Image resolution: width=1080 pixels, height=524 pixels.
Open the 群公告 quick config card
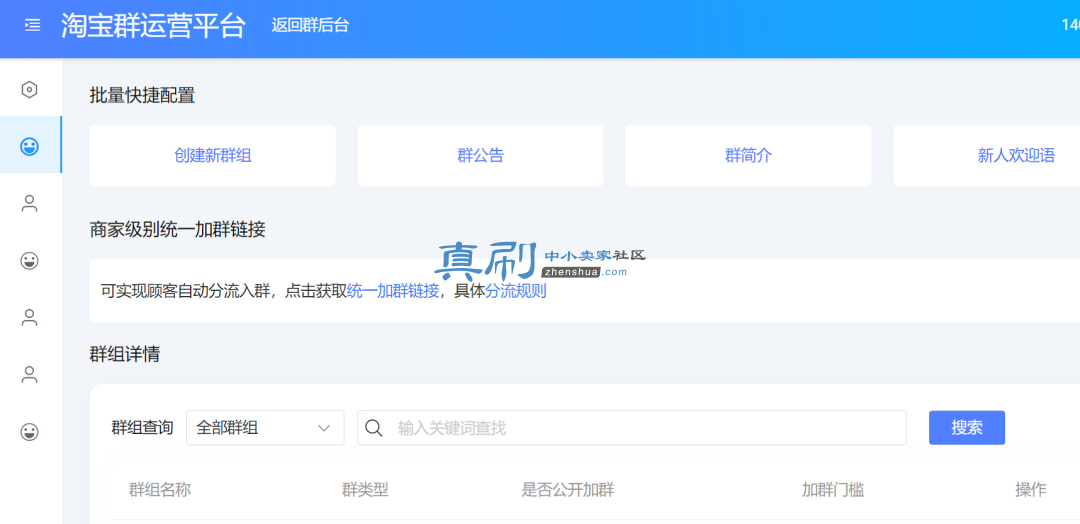481,156
